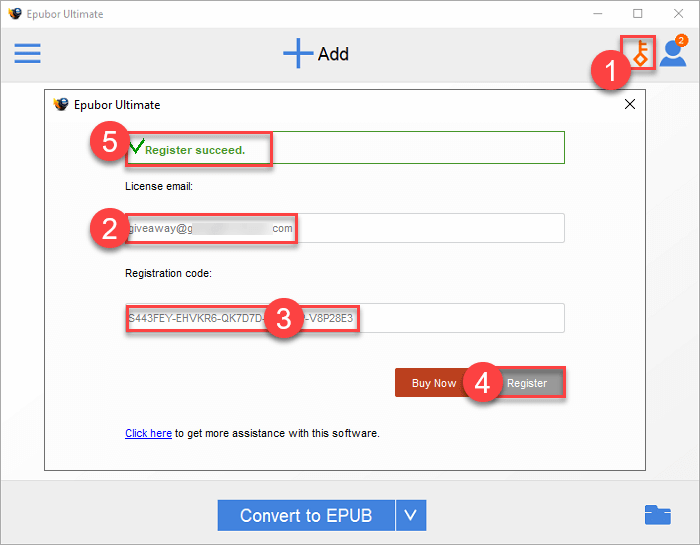
Task: Click the Convert to EPUB button
Action: point(306,516)
